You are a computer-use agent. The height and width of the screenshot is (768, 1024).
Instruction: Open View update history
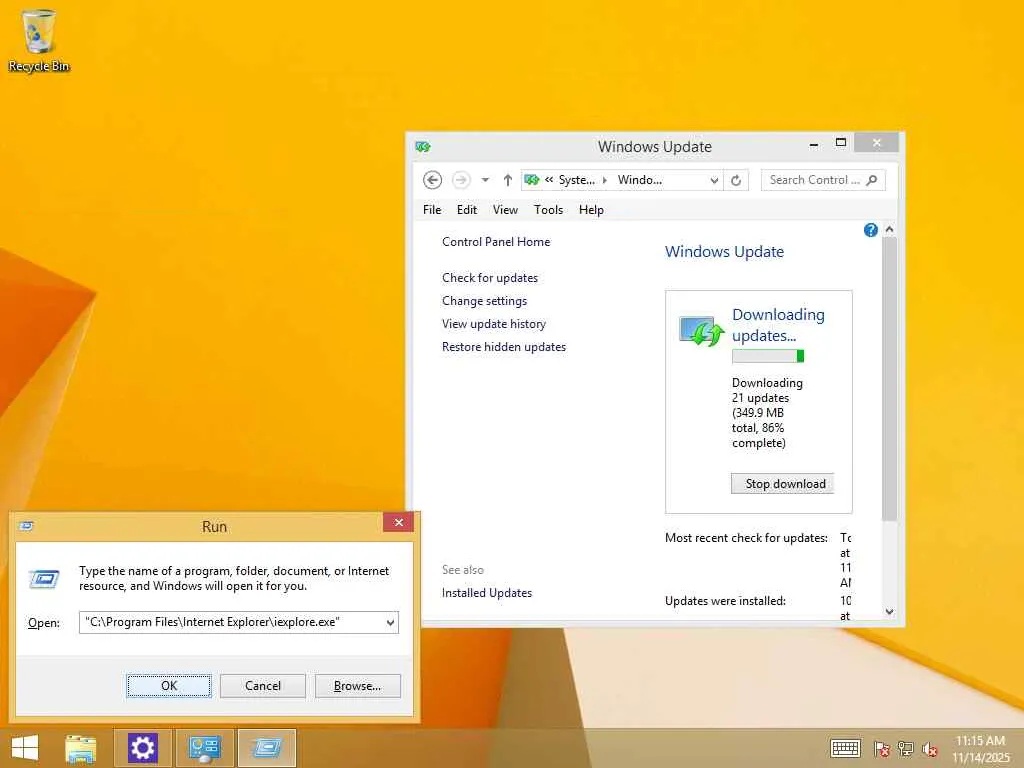click(x=494, y=323)
